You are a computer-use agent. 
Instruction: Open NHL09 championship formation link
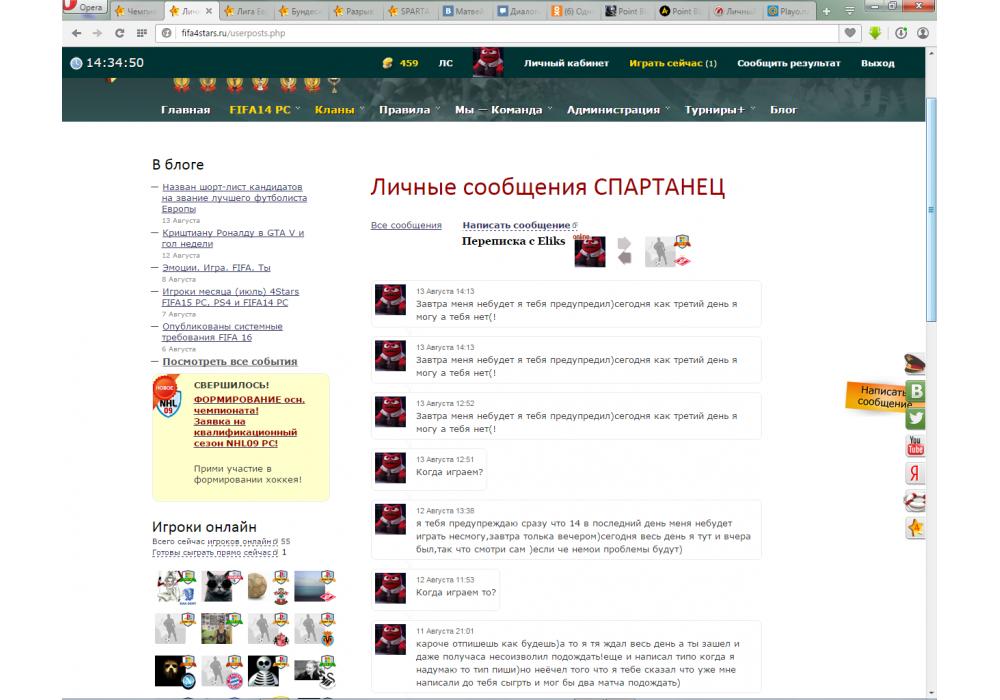(x=249, y=421)
